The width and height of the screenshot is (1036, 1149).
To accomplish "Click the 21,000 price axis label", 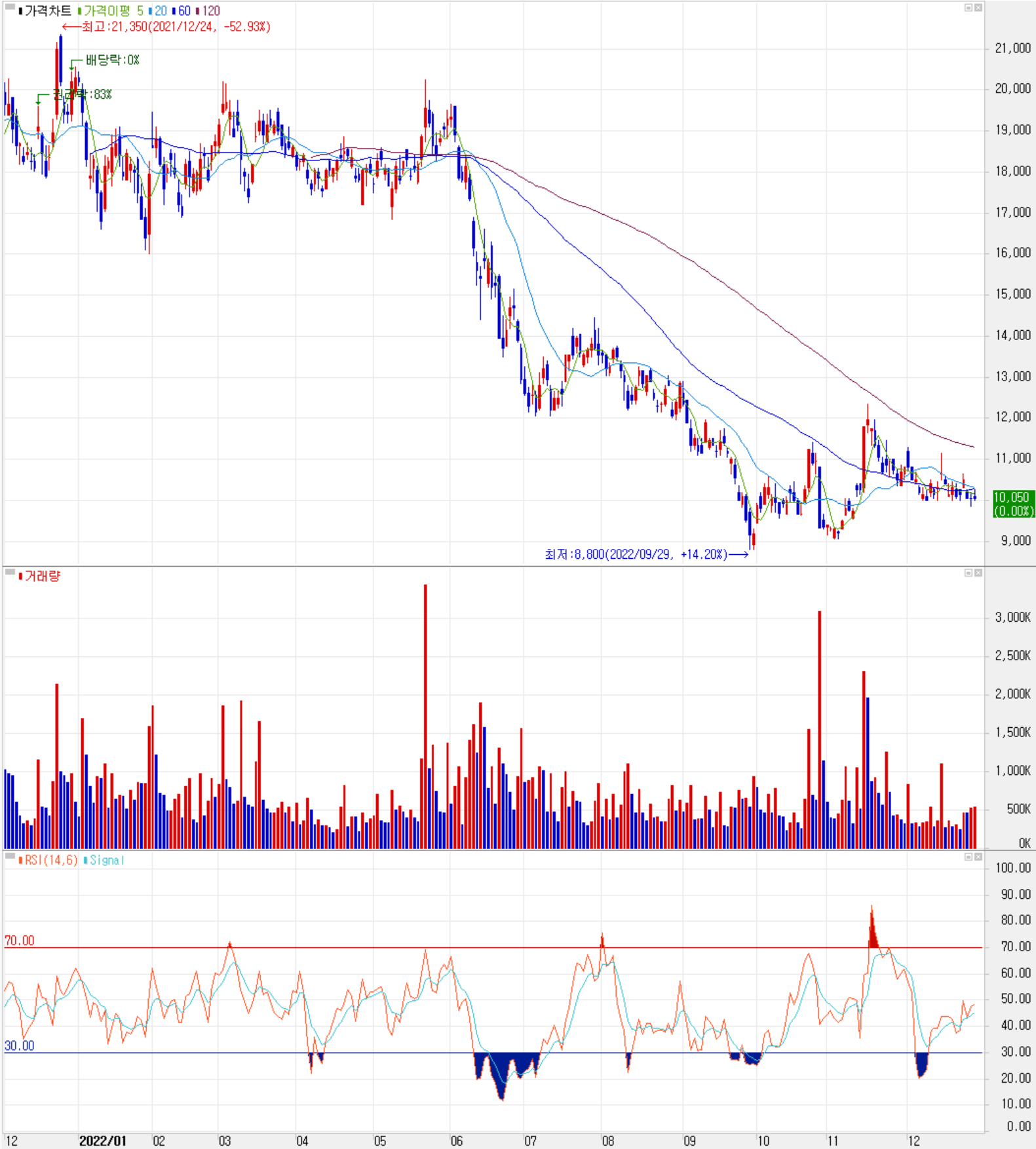I will pos(1012,48).
